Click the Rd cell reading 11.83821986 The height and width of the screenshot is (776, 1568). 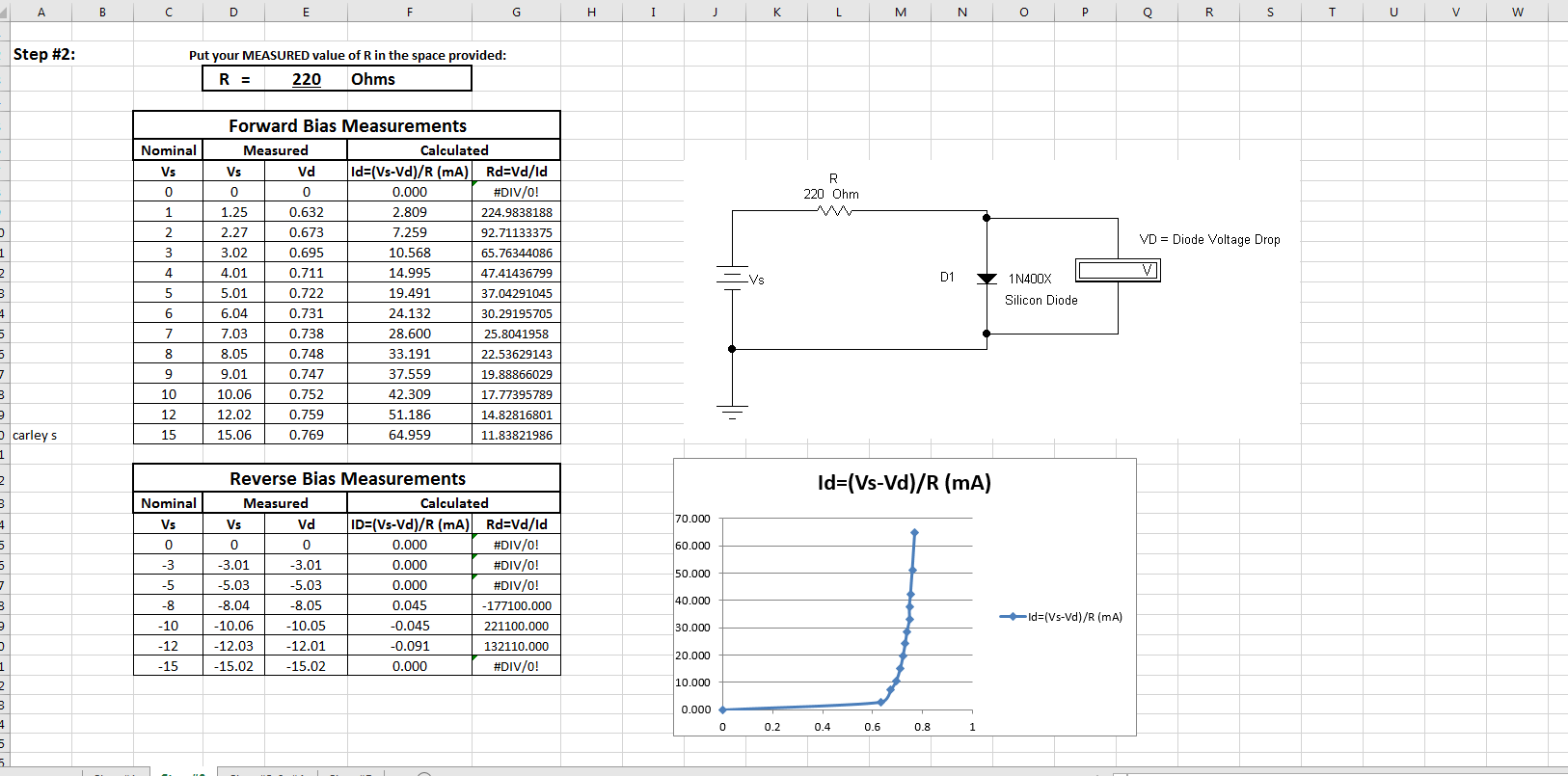point(516,435)
